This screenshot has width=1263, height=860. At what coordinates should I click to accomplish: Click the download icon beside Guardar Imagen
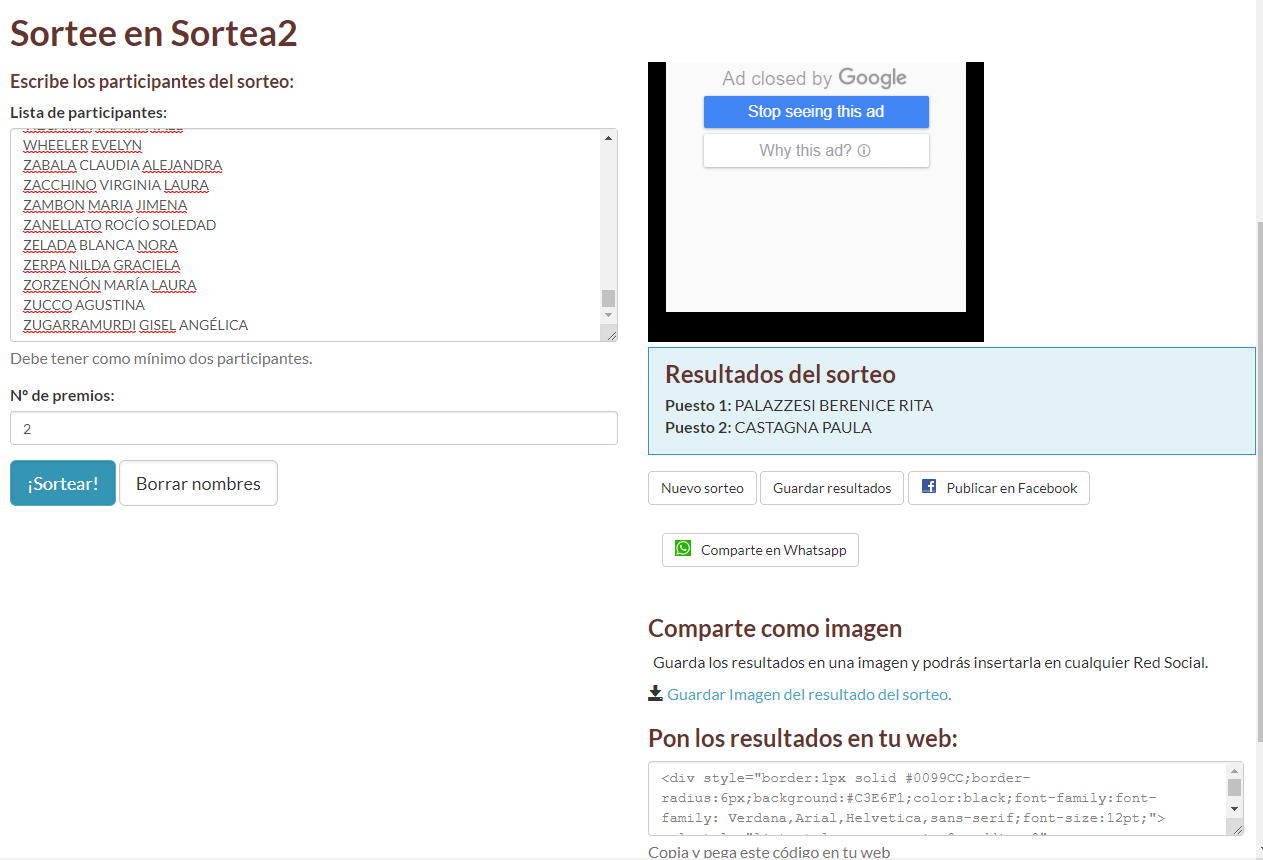pos(656,693)
